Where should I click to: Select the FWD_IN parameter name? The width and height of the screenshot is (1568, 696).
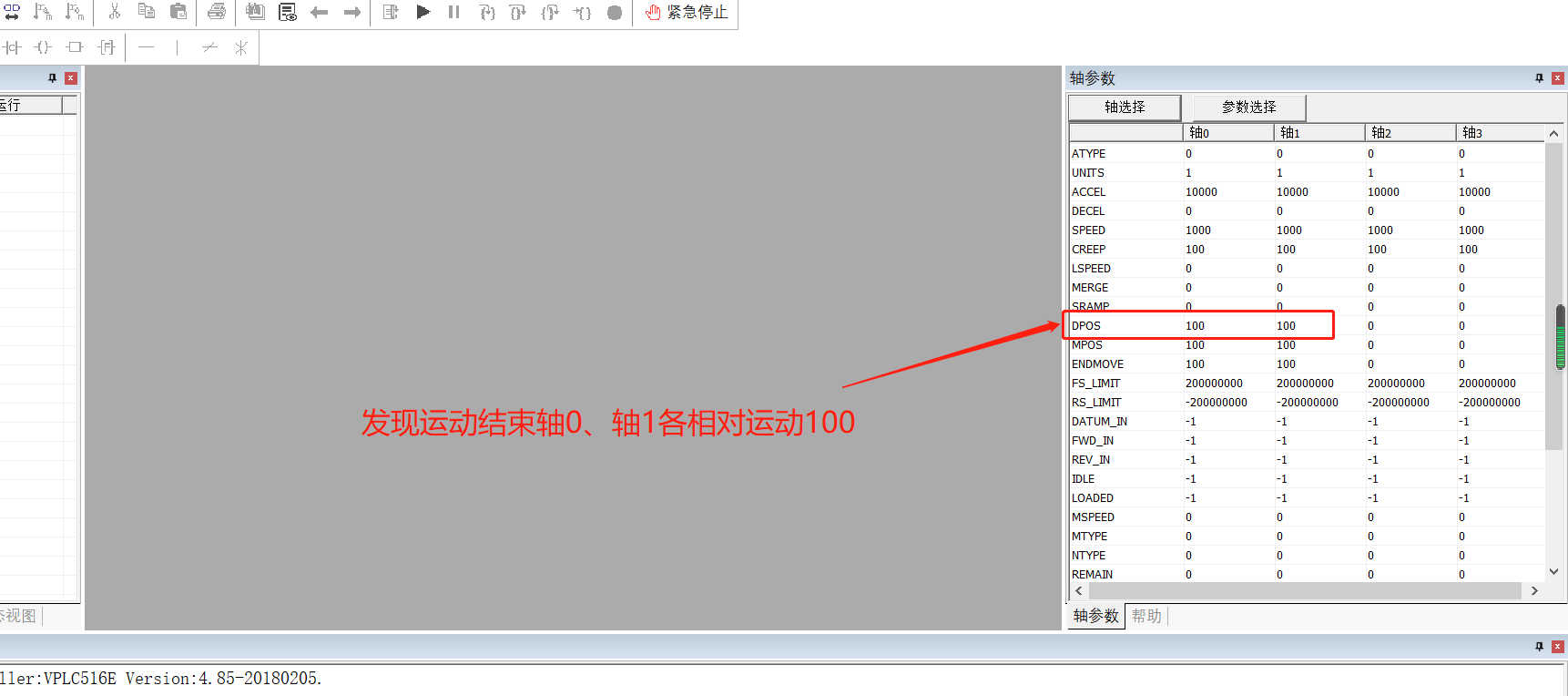point(1093,441)
